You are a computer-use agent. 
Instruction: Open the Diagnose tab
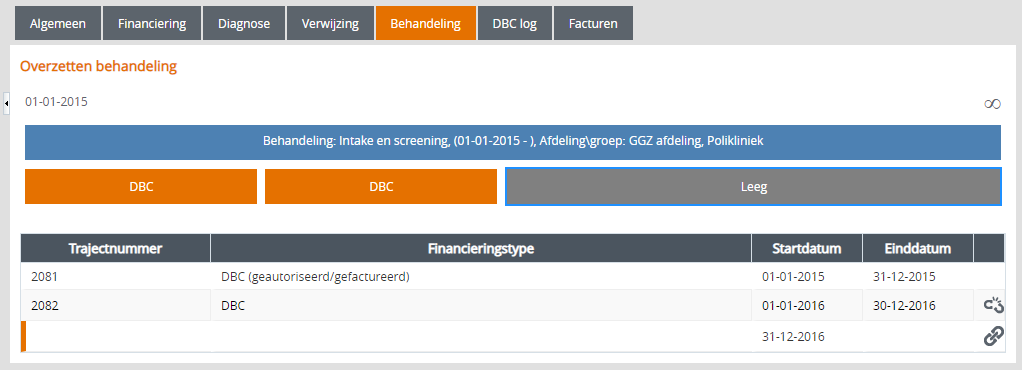244,23
